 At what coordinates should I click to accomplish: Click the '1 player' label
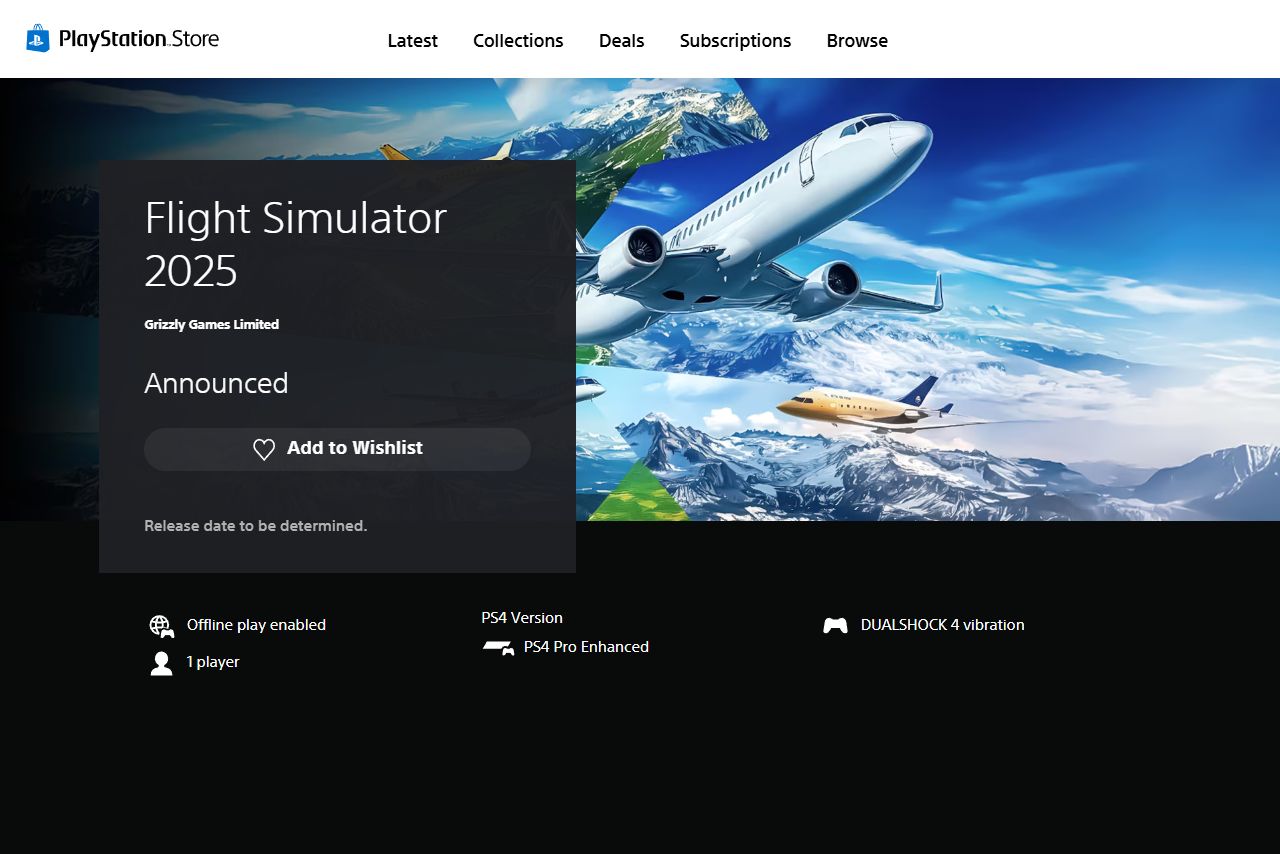coord(213,662)
